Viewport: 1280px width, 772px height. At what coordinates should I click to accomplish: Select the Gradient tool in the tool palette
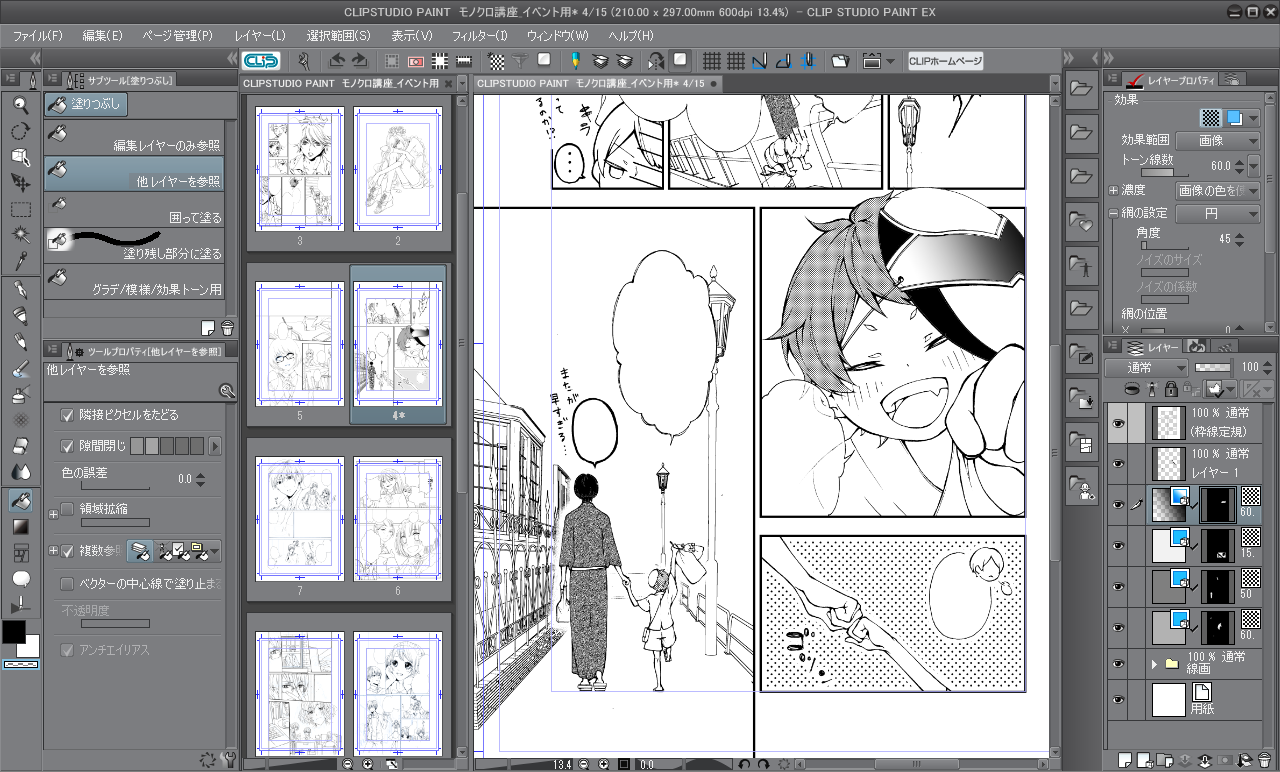tap(20, 526)
